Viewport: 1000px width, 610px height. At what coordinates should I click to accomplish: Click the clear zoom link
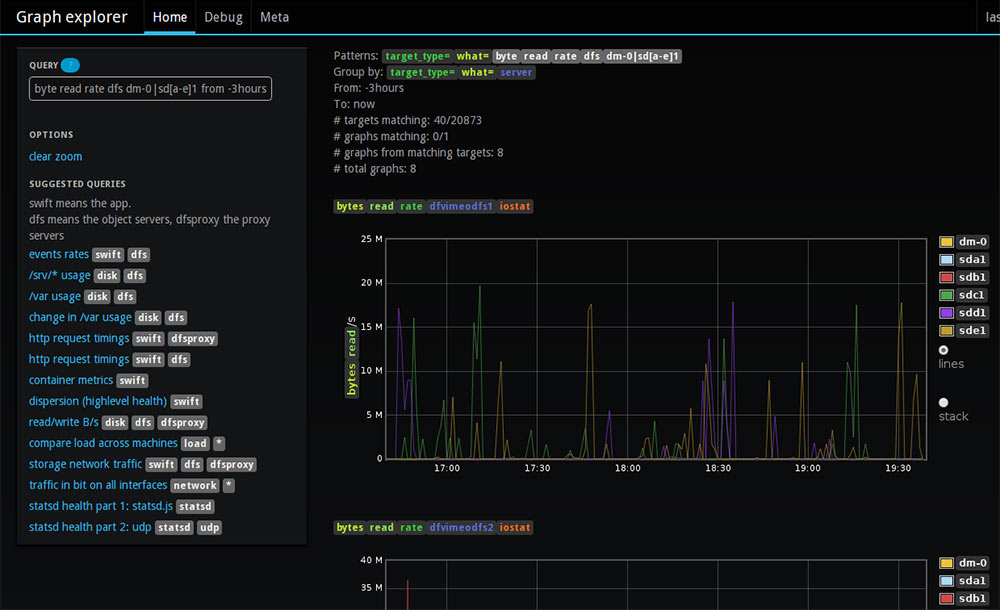pos(55,156)
